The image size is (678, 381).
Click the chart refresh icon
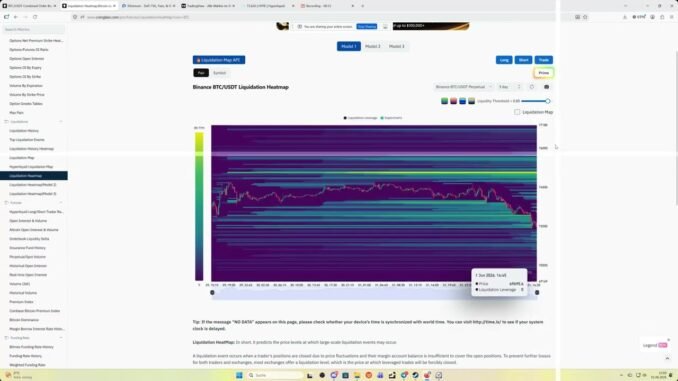(x=532, y=87)
